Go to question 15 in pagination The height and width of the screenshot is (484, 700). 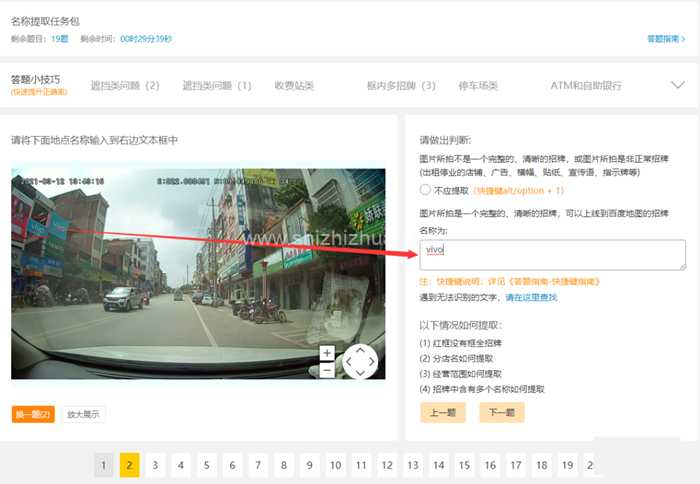[x=464, y=465]
